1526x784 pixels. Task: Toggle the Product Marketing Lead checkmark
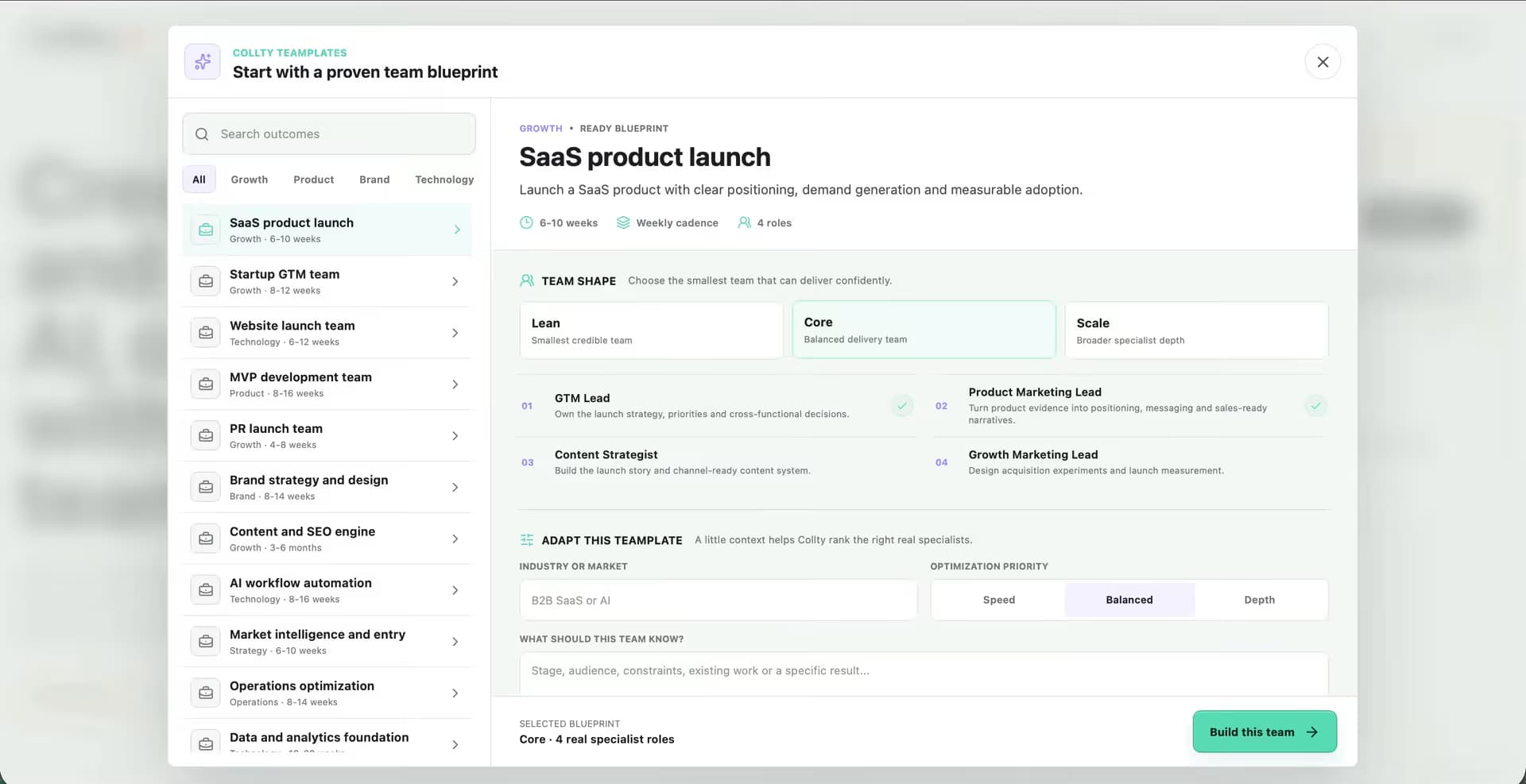[1315, 406]
